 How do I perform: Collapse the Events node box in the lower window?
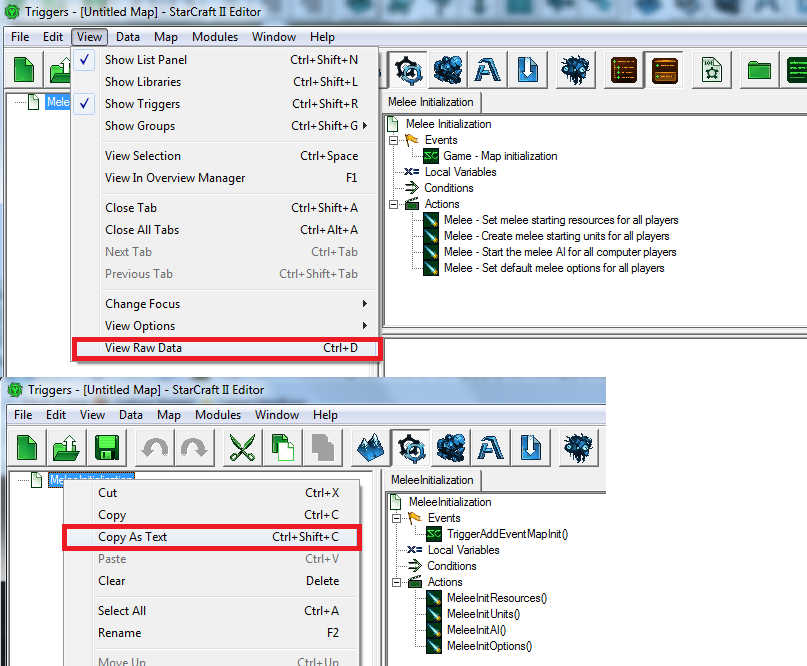397,518
